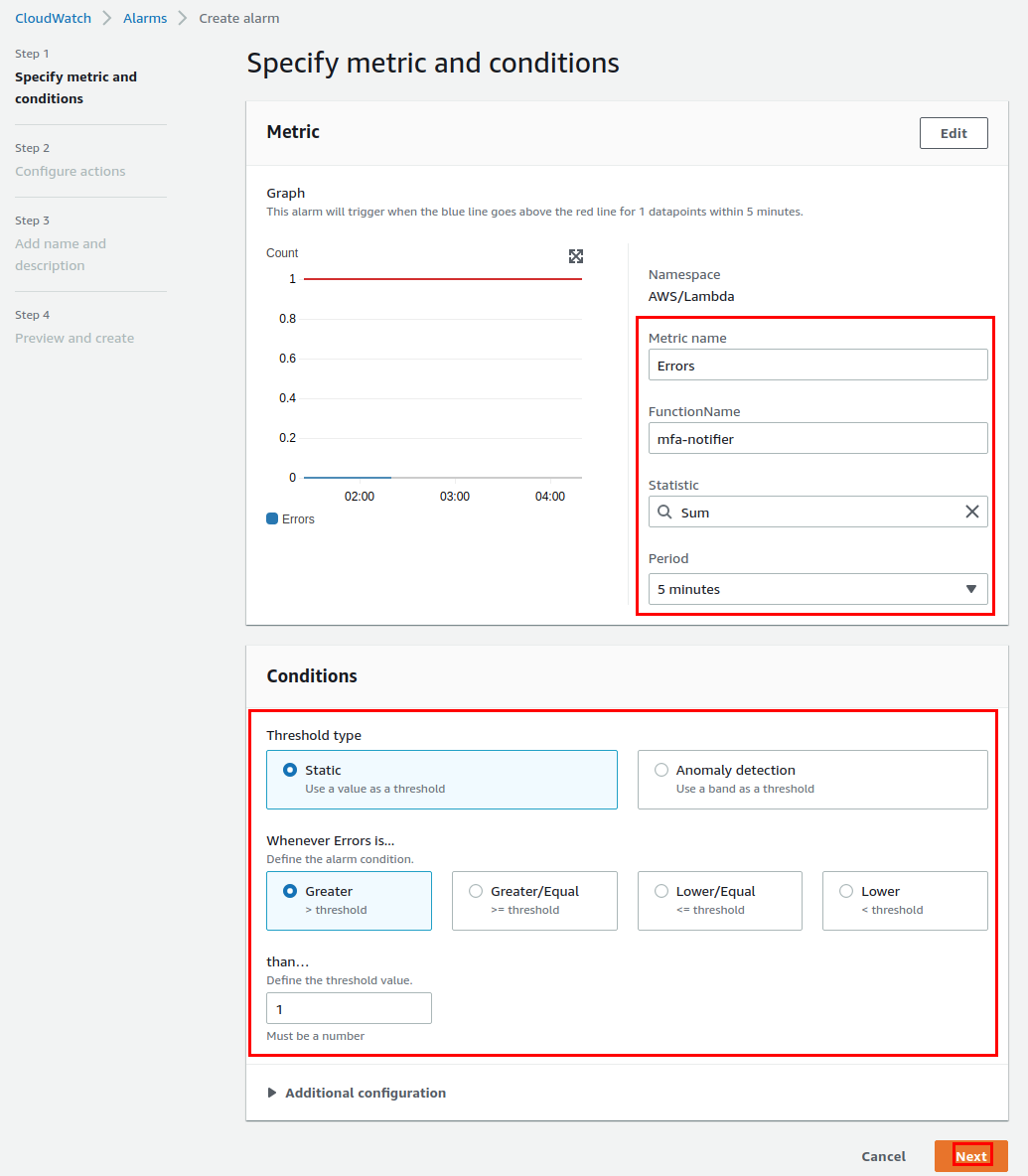Select the Greater than threshold option
1028x1176 pixels.
click(350, 900)
